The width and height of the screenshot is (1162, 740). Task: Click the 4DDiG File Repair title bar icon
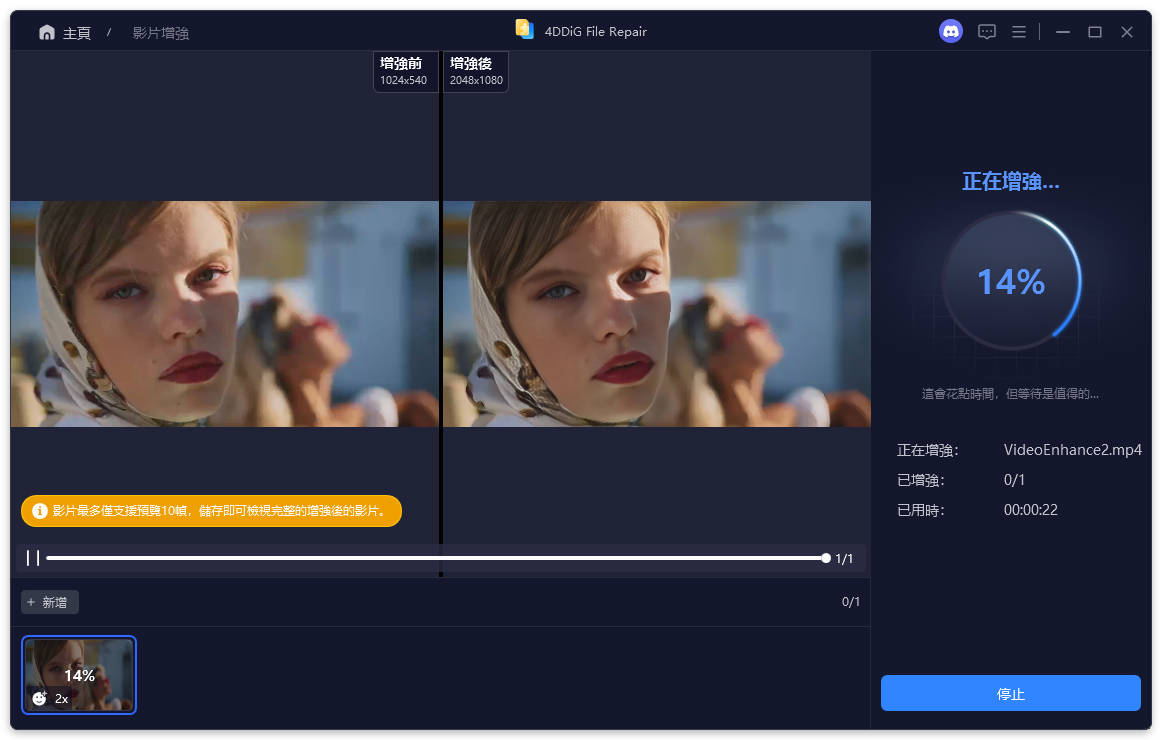(x=524, y=29)
